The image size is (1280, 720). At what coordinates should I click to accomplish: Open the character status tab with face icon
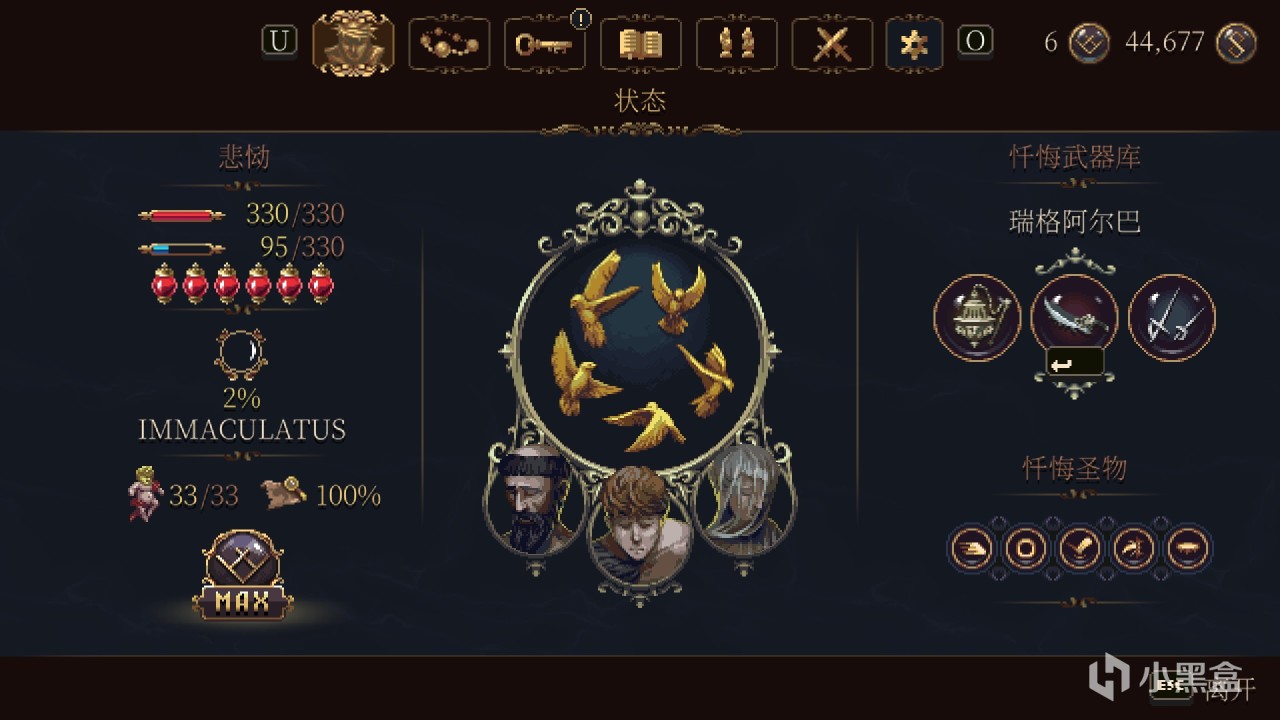tap(353, 43)
